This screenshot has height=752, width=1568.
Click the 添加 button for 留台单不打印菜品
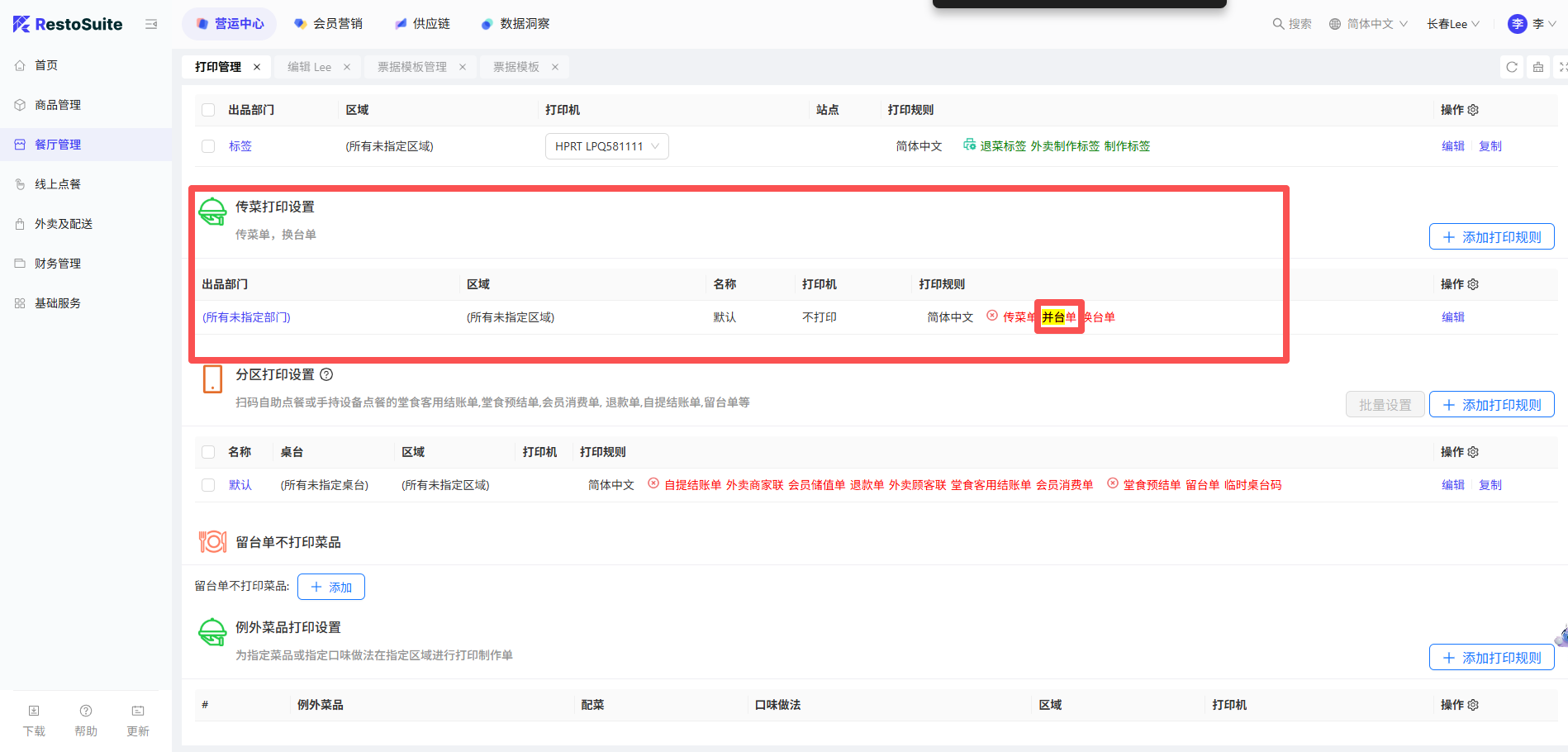tap(331, 587)
